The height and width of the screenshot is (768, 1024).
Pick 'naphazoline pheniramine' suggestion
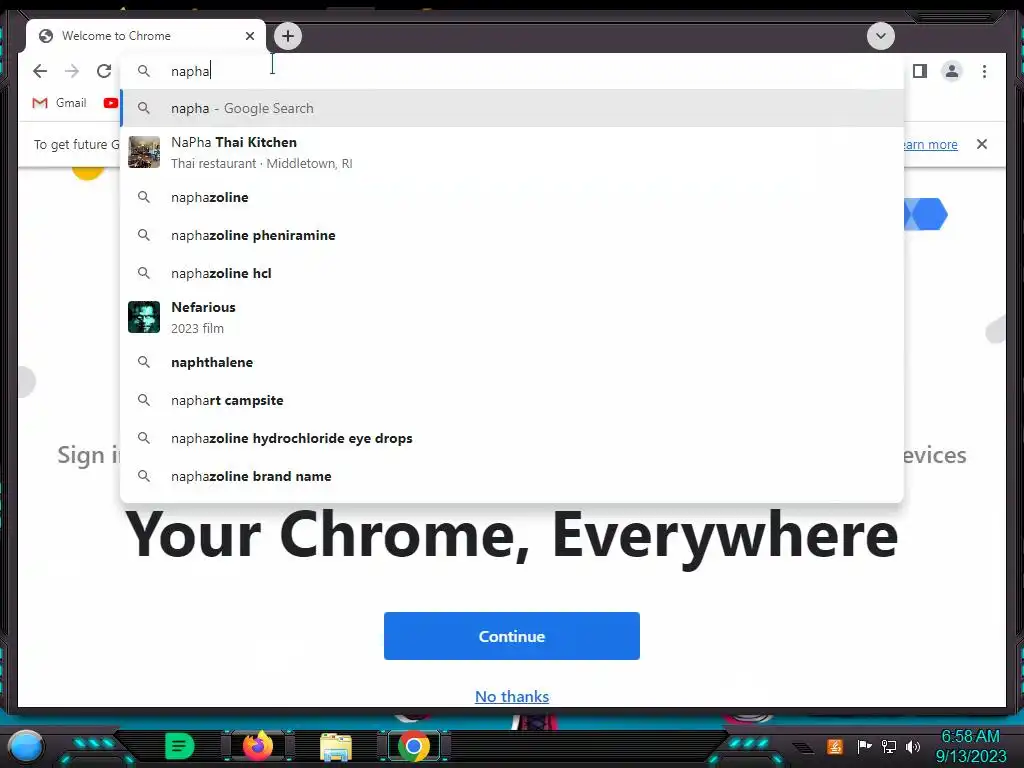pyautogui.click(x=512, y=235)
